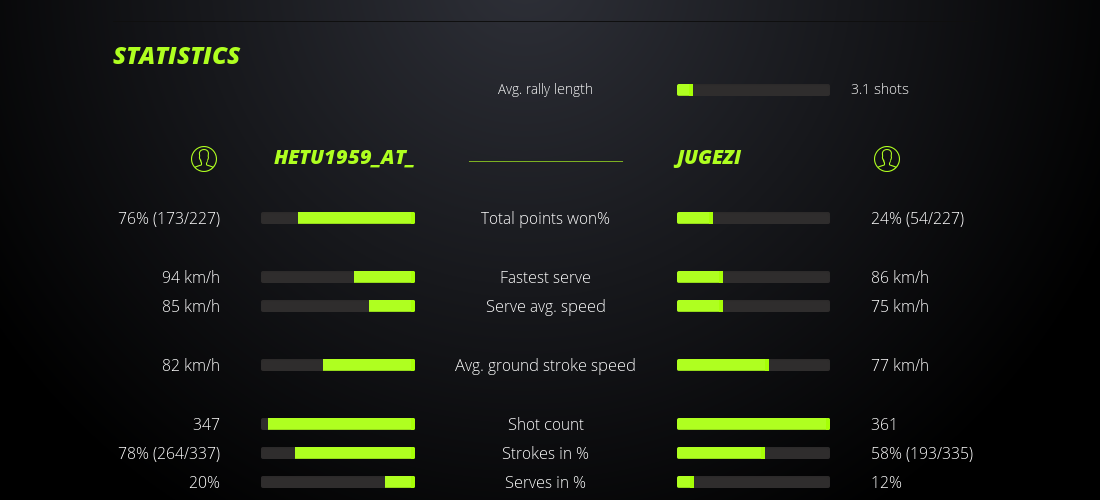This screenshot has height=500, width=1100.
Task: Click JUGEZI's total points won bar
Action: tap(753, 218)
